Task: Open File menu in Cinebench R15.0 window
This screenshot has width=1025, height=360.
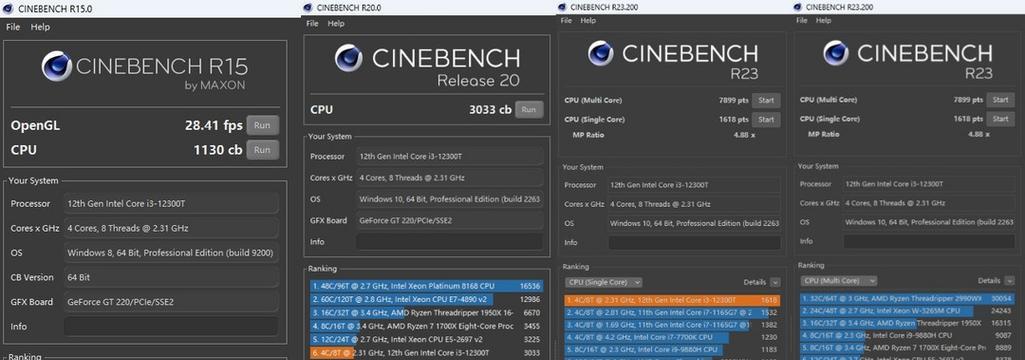Action: pos(13,27)
